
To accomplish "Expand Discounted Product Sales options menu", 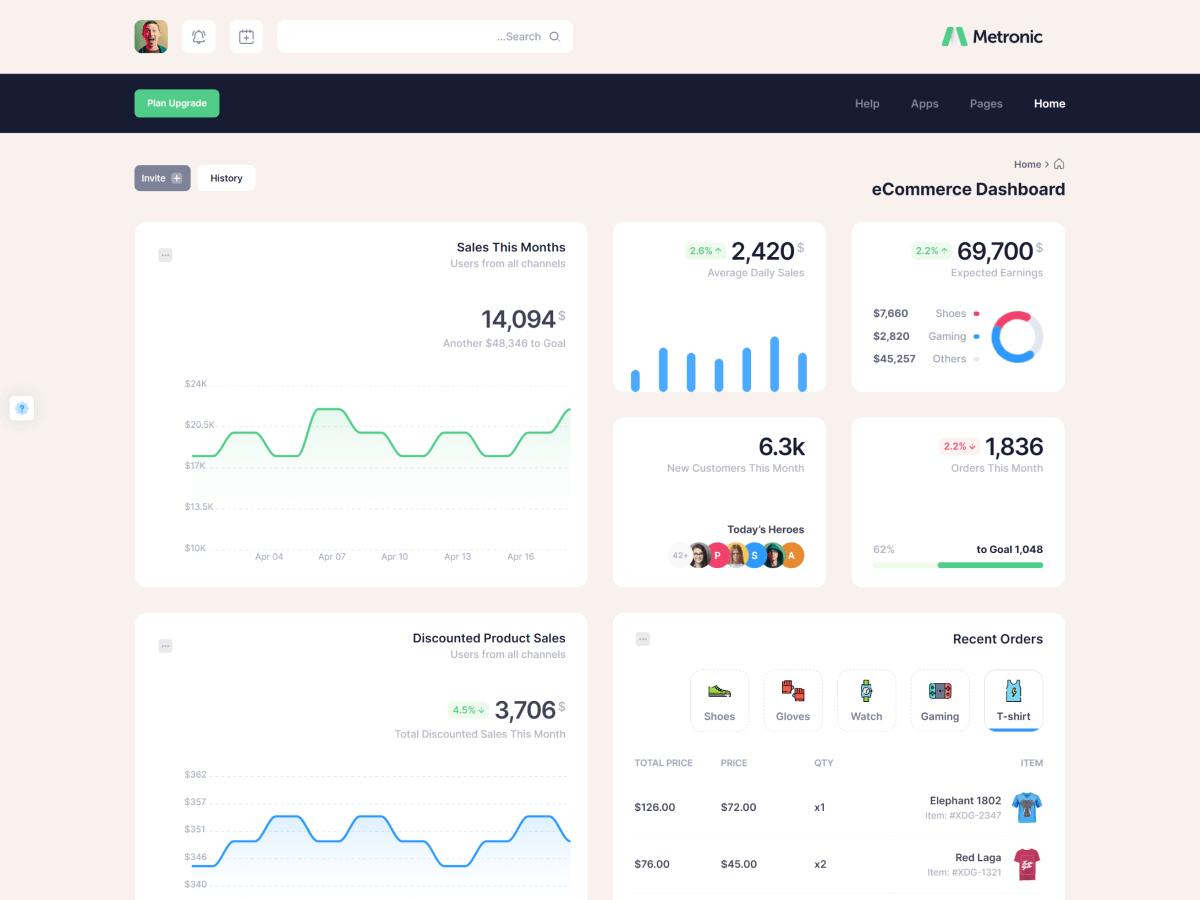I will (165, 646).
